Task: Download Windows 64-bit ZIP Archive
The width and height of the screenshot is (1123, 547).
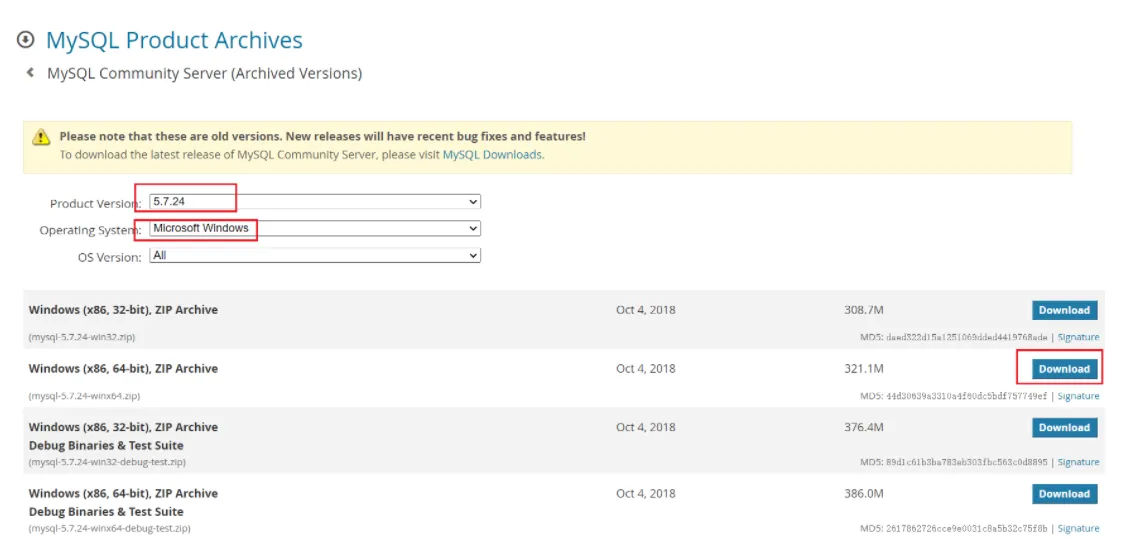Action: pyautogui.click(x=1064, y=369)
